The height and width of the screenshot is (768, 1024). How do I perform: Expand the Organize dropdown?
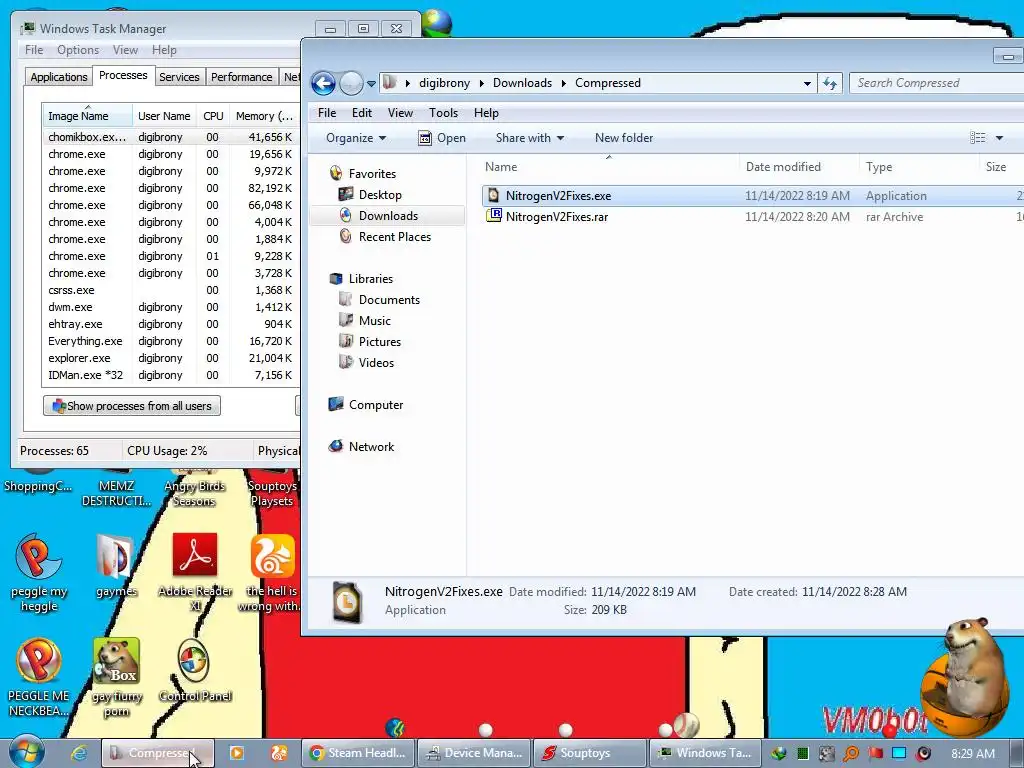click(x=356, y=138)
